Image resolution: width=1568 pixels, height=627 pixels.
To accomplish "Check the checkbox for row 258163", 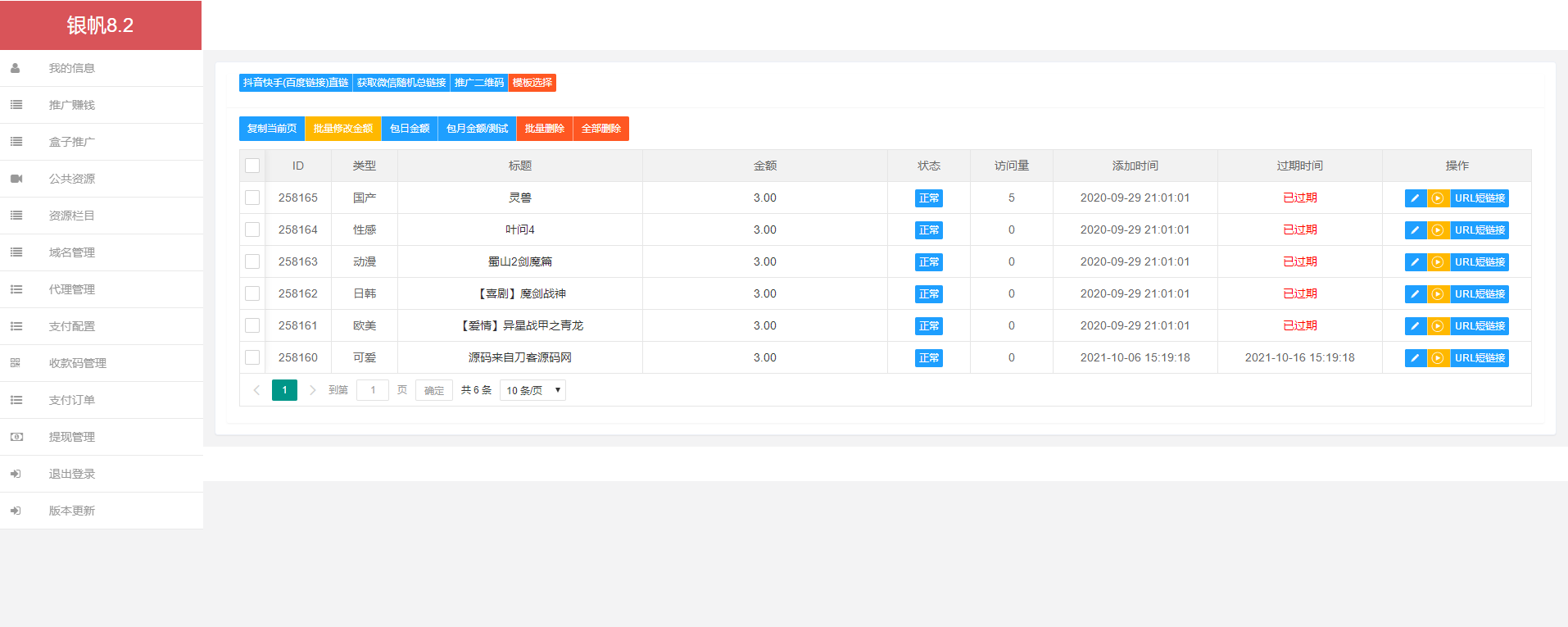I will tap(252, 261).
